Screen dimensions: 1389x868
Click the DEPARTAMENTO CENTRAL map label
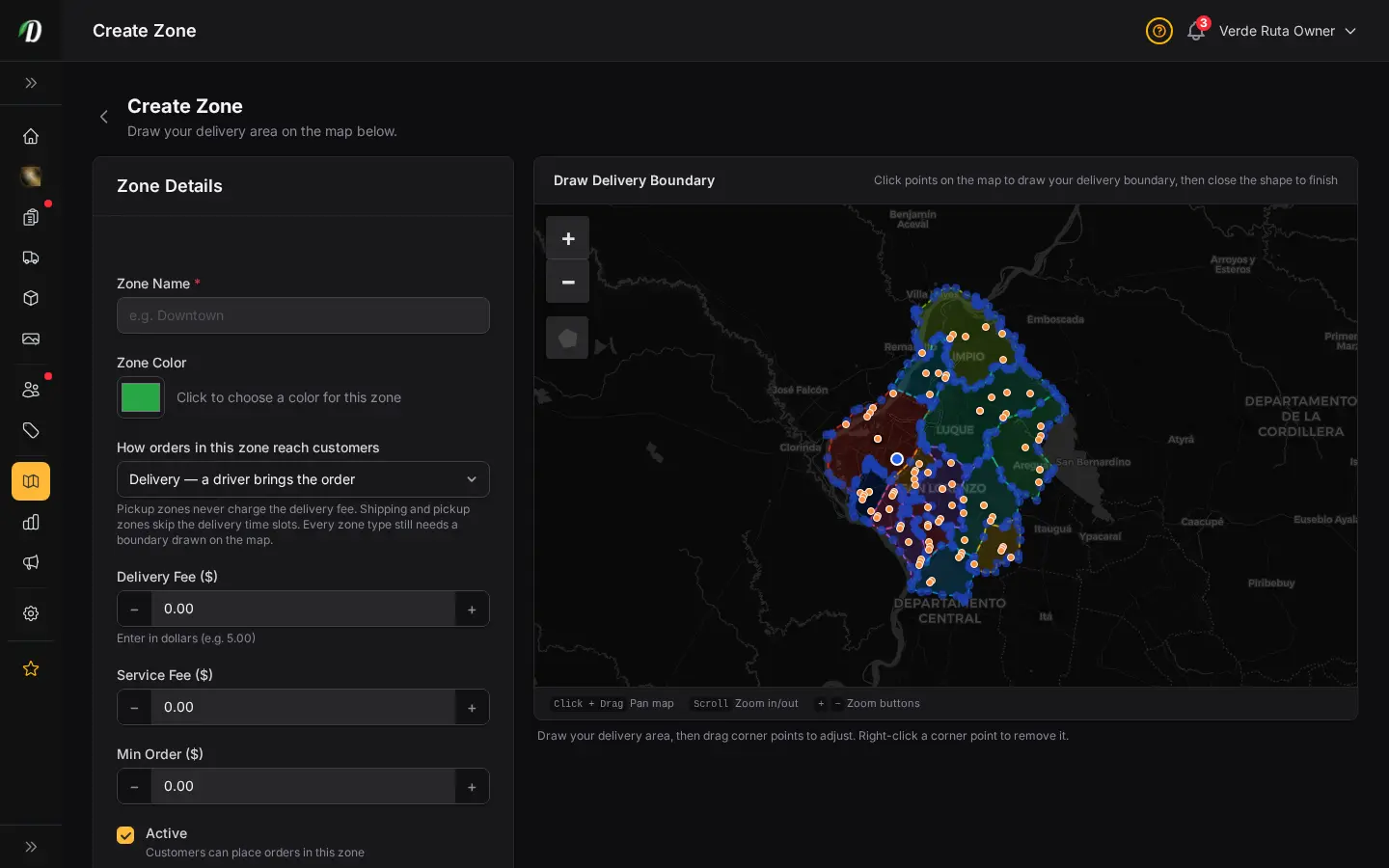pyautogui.click(x=950, y=610)
